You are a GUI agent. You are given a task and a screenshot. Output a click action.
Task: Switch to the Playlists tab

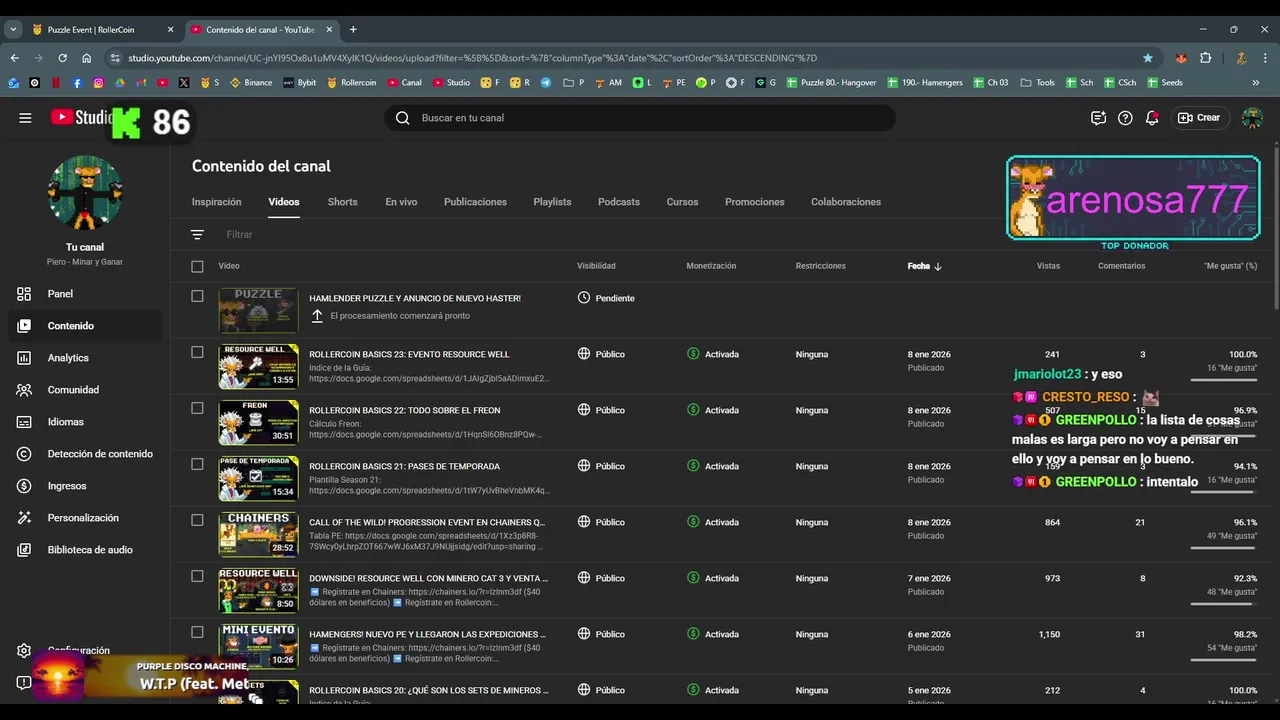[552, 202]
